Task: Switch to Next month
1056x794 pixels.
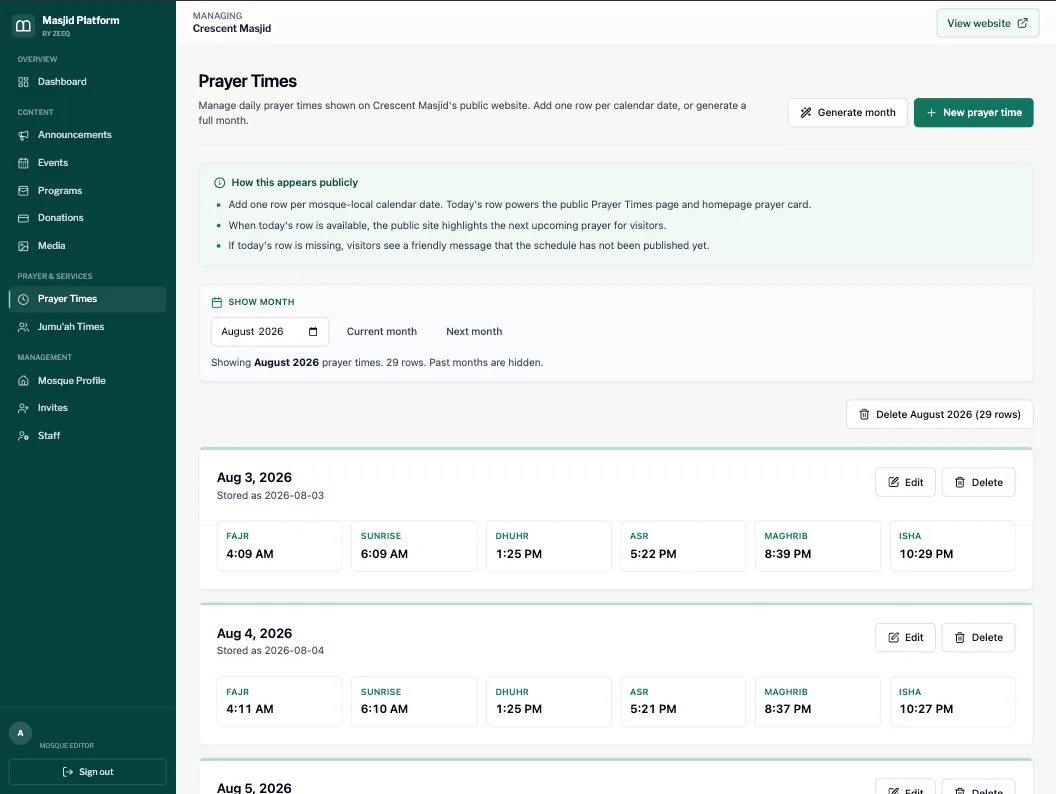Action: click(474, 331)
